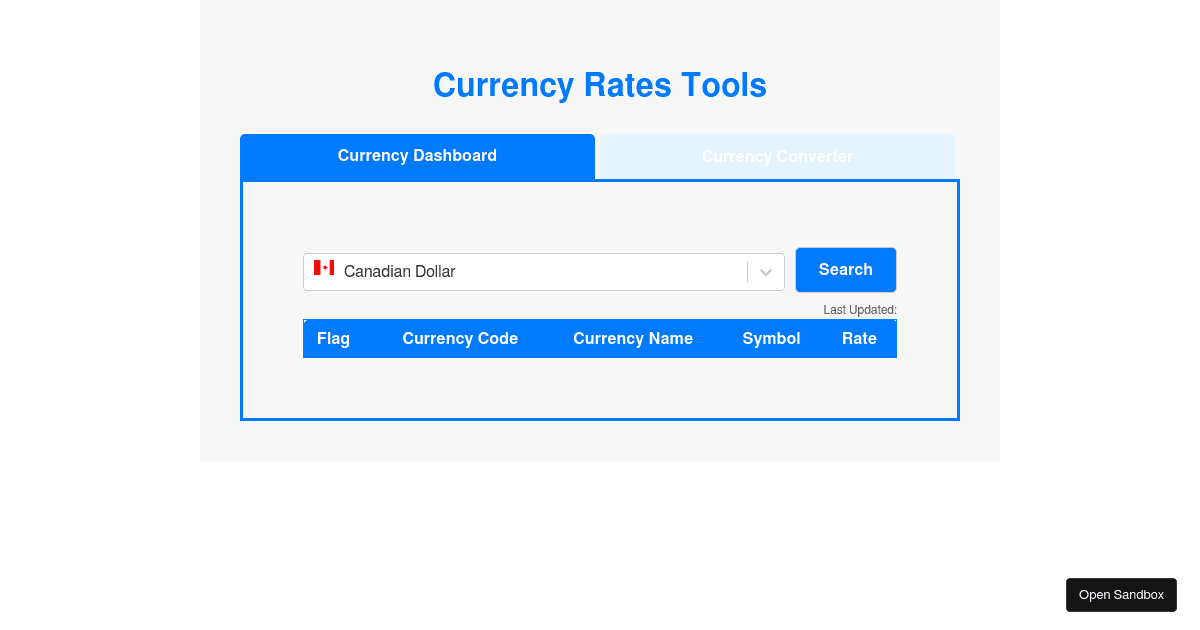The width and height of the screenshot is (1200, 630).
Task: Click the Canadian Dollar text label
Action: (399, 272)
